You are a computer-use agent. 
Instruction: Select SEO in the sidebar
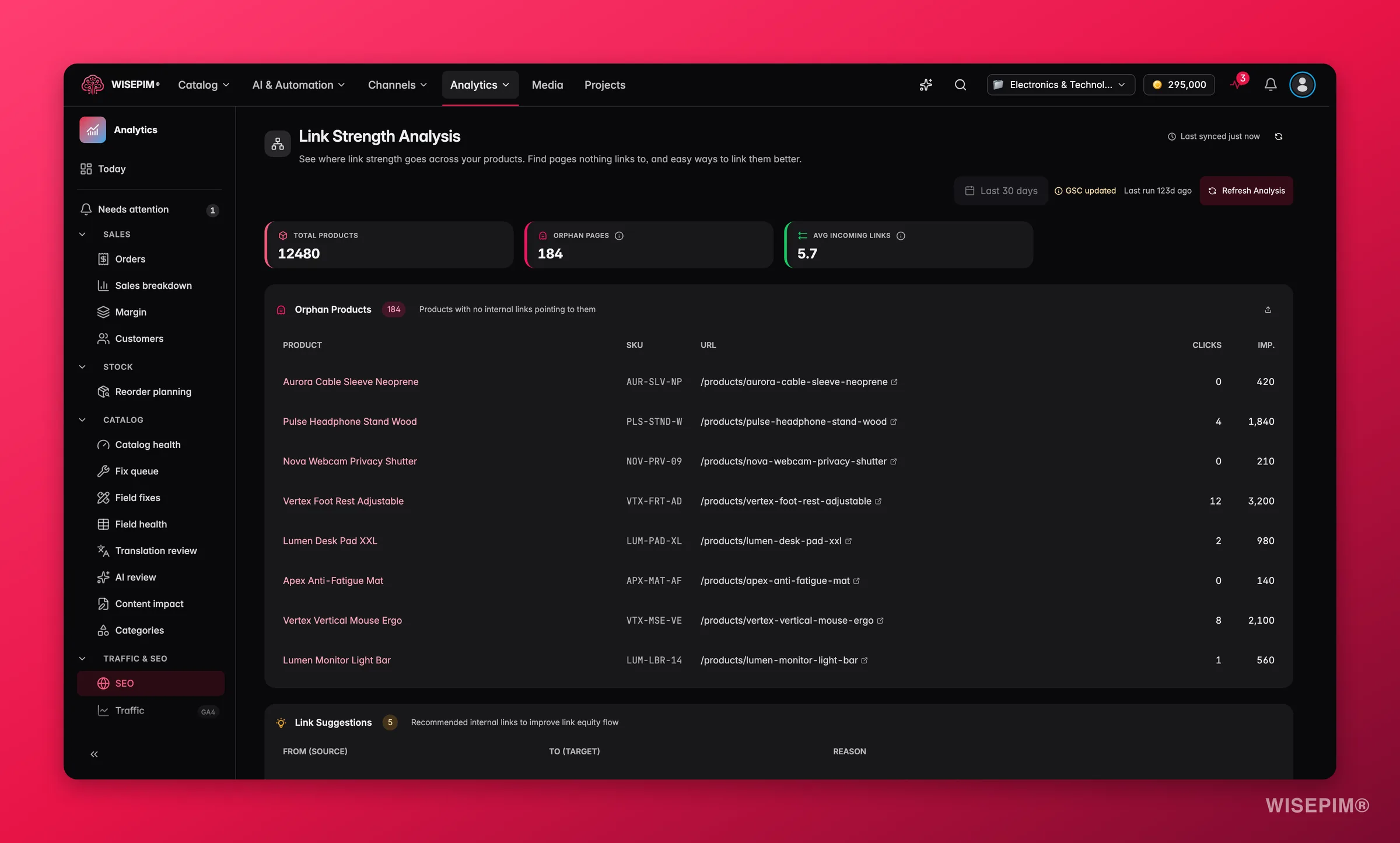(150, 683)
